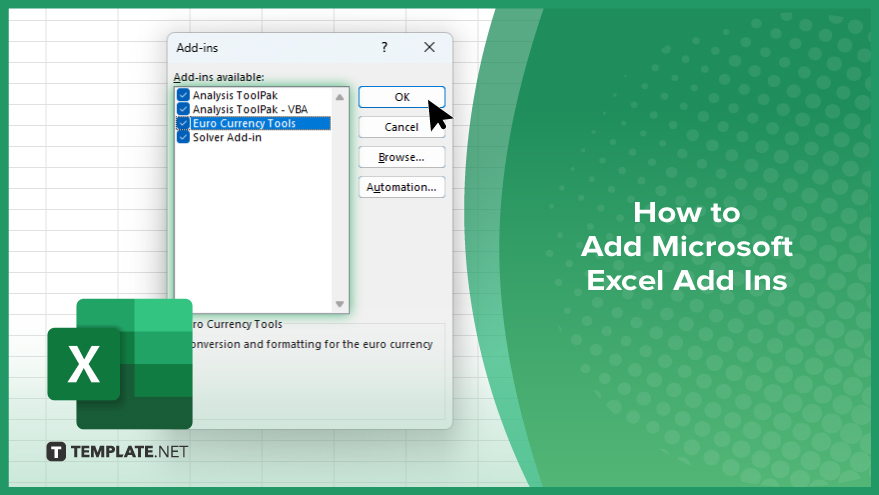879x495 pixels.
Task: Open the Browse... file dialog
Action: (x=401, y=158)
